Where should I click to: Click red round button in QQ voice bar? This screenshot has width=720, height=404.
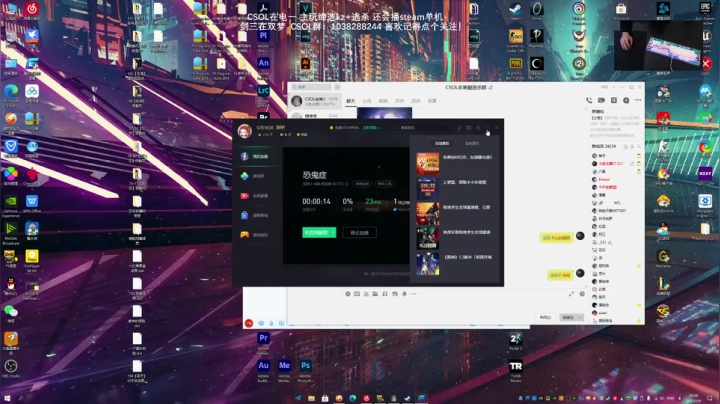[249, 323]
